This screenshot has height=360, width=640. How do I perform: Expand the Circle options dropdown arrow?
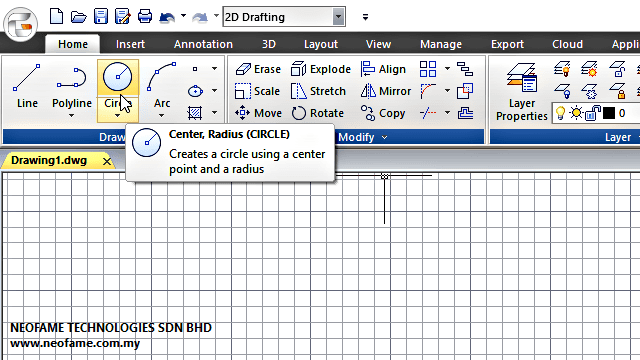118,116
